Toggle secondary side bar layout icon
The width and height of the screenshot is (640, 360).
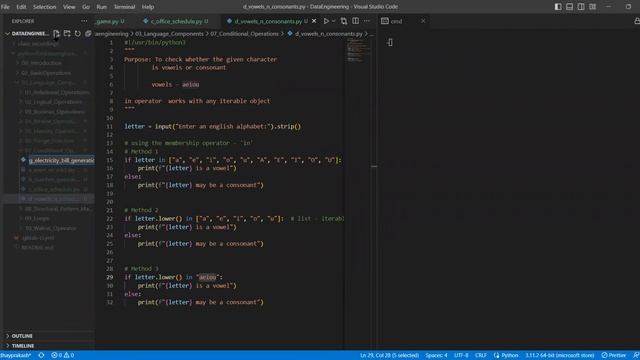[581, 7]
